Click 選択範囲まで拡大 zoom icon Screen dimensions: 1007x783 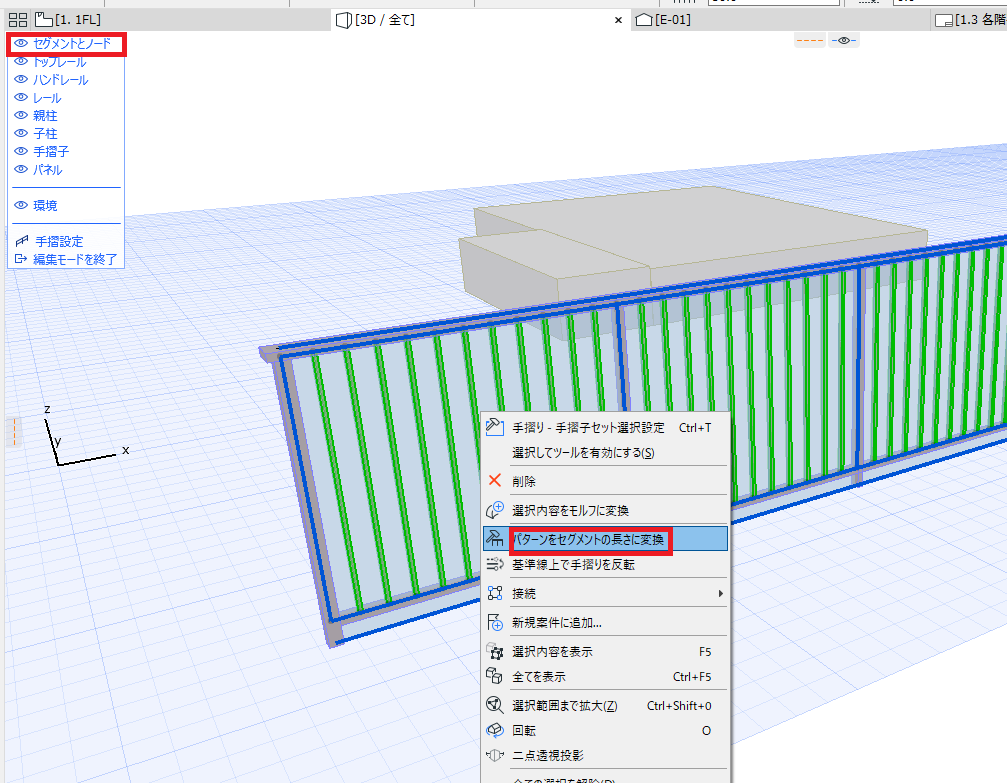[495, 705]
